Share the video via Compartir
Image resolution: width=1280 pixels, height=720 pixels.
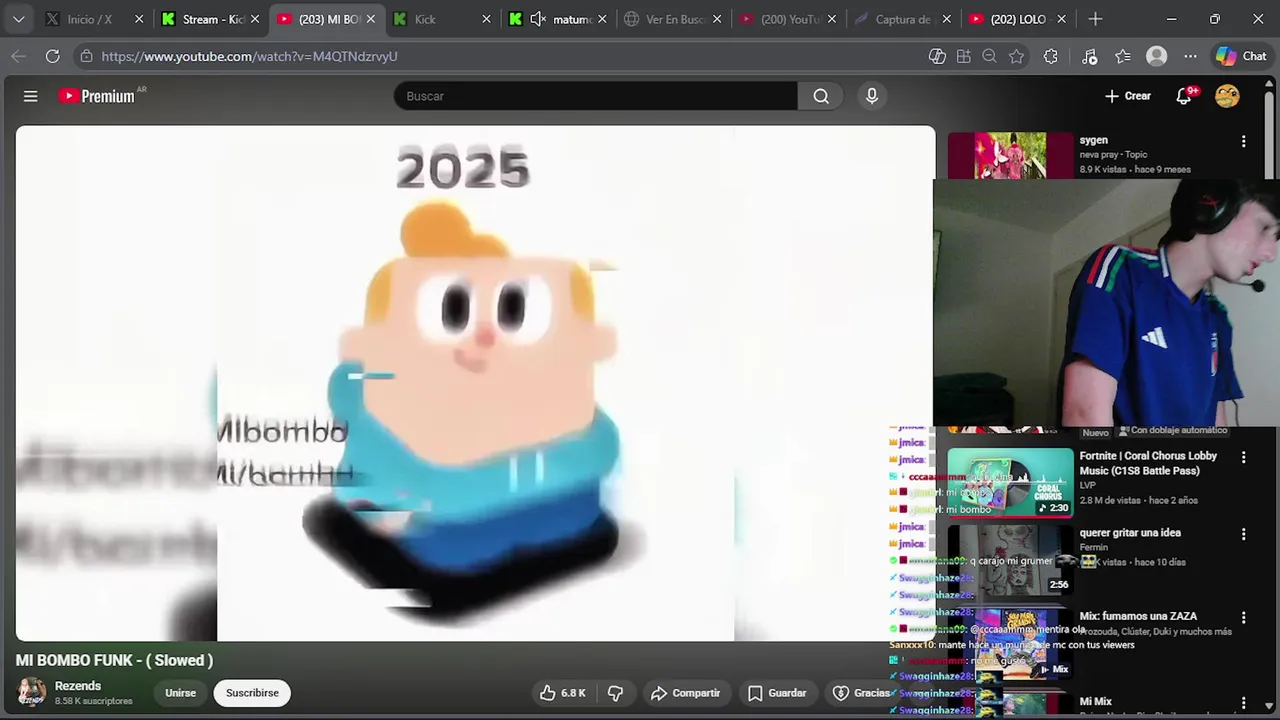pyautogui.click(x=685, y=693)
